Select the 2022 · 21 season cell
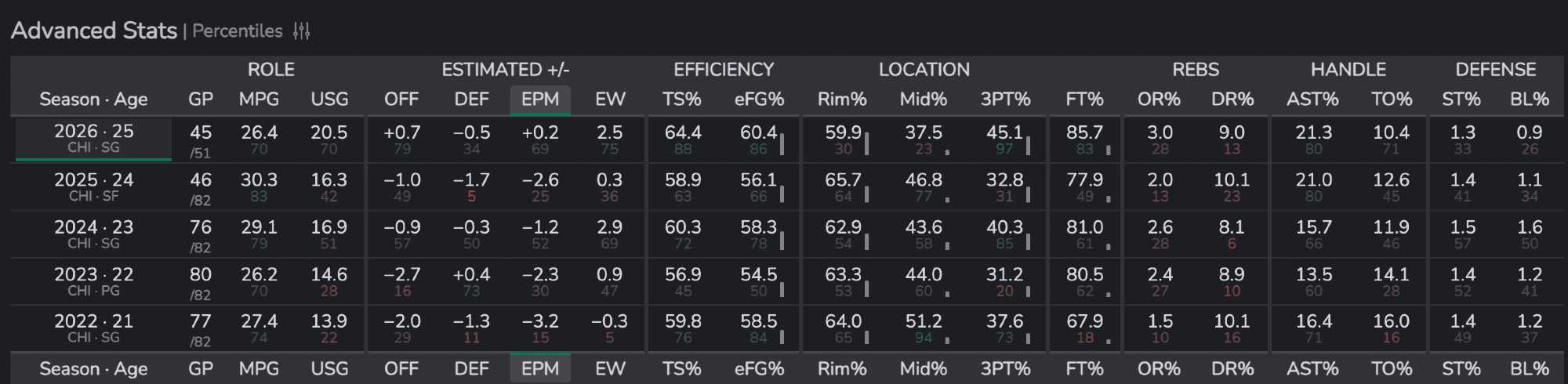 tap(93, 328)
